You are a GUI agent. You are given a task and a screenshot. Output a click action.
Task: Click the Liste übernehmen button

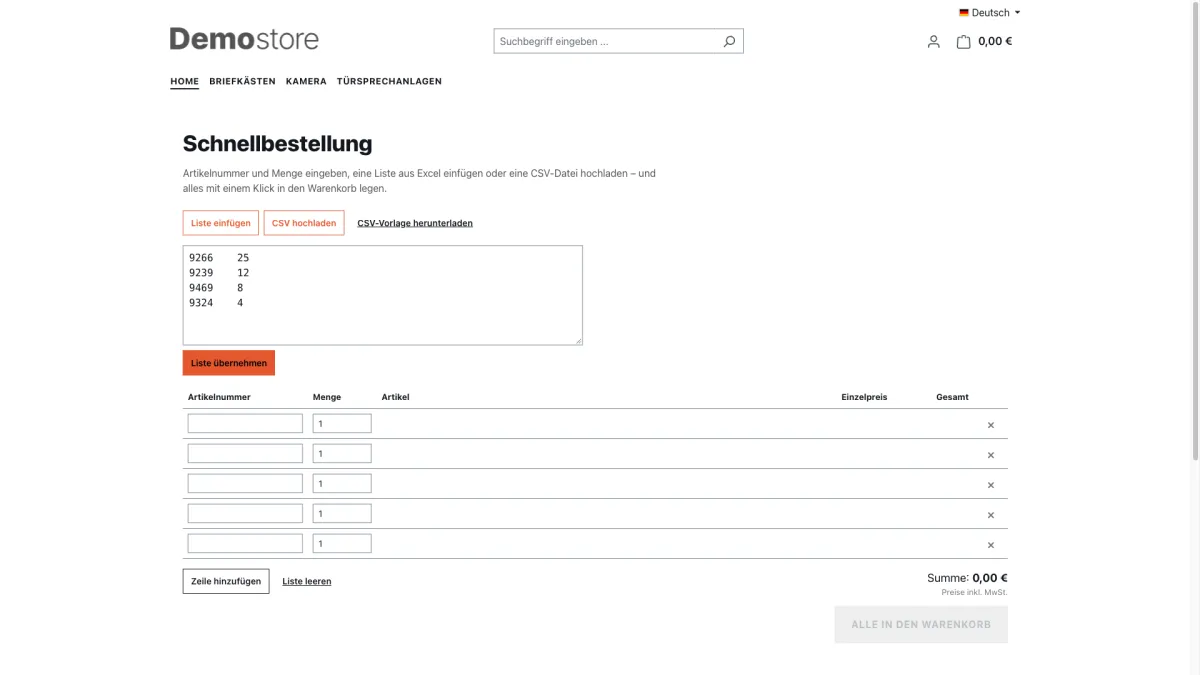click(x=229, y=363)
